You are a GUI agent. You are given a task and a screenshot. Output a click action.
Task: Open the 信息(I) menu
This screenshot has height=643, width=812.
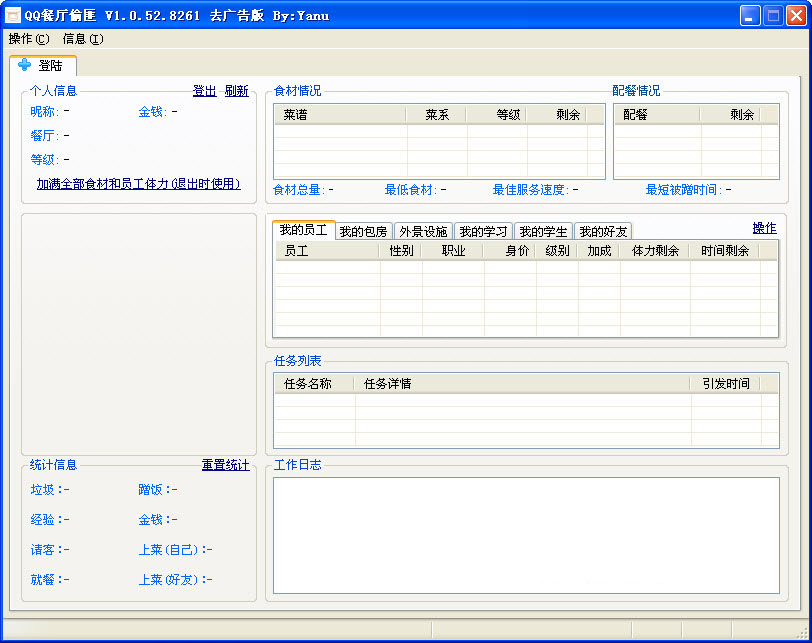pos(82,39)
